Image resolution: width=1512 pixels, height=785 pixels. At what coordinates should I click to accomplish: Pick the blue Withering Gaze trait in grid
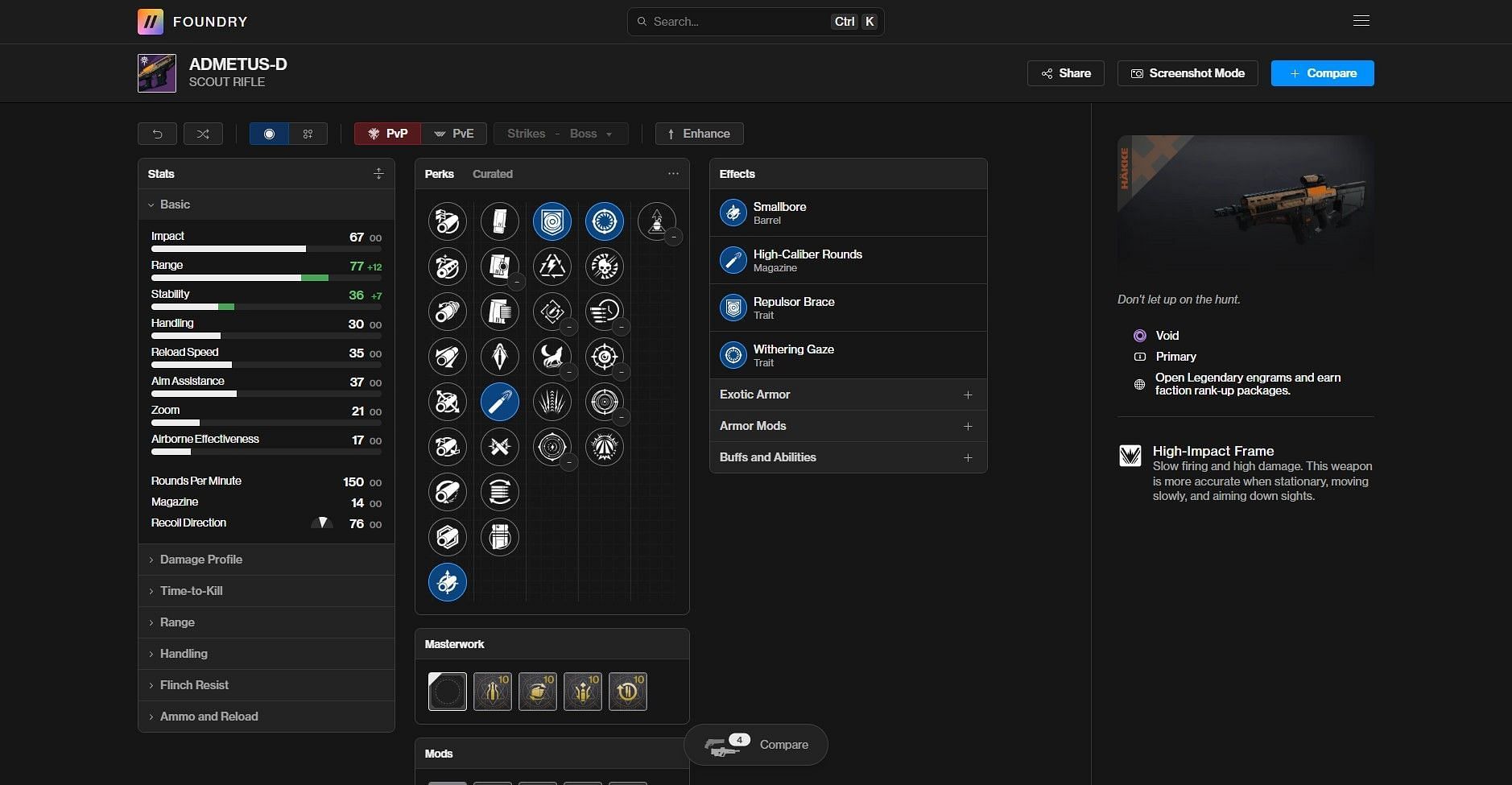coord(604,221)
